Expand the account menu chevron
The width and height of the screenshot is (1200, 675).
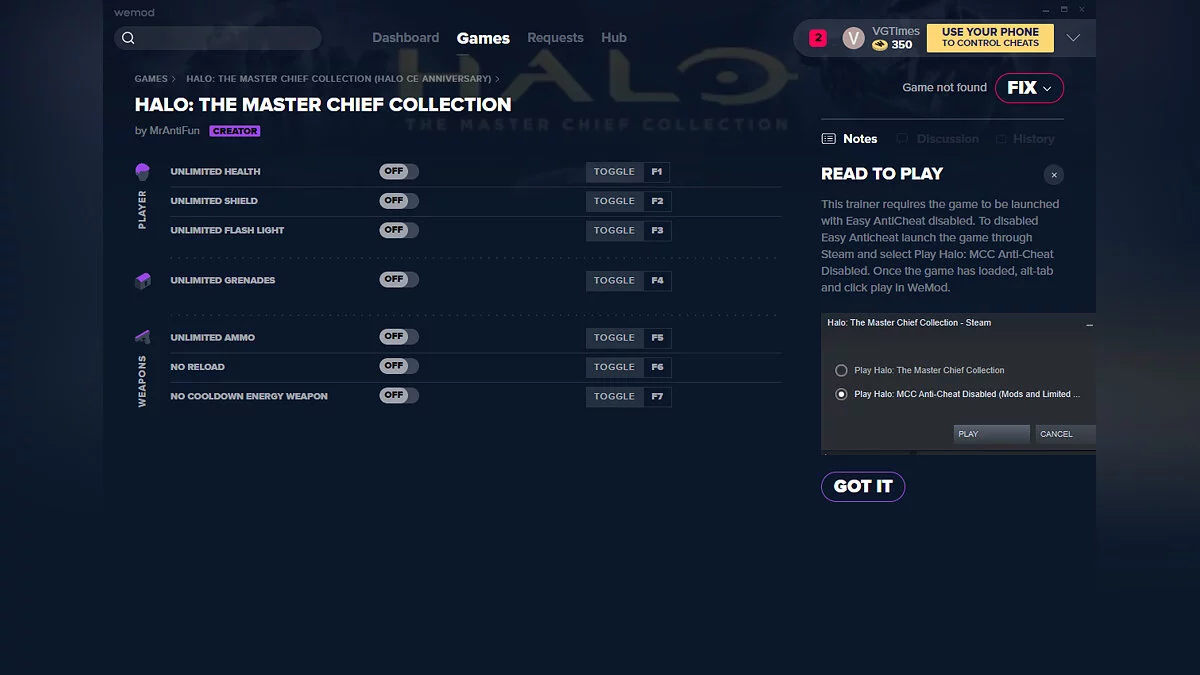1073,38
